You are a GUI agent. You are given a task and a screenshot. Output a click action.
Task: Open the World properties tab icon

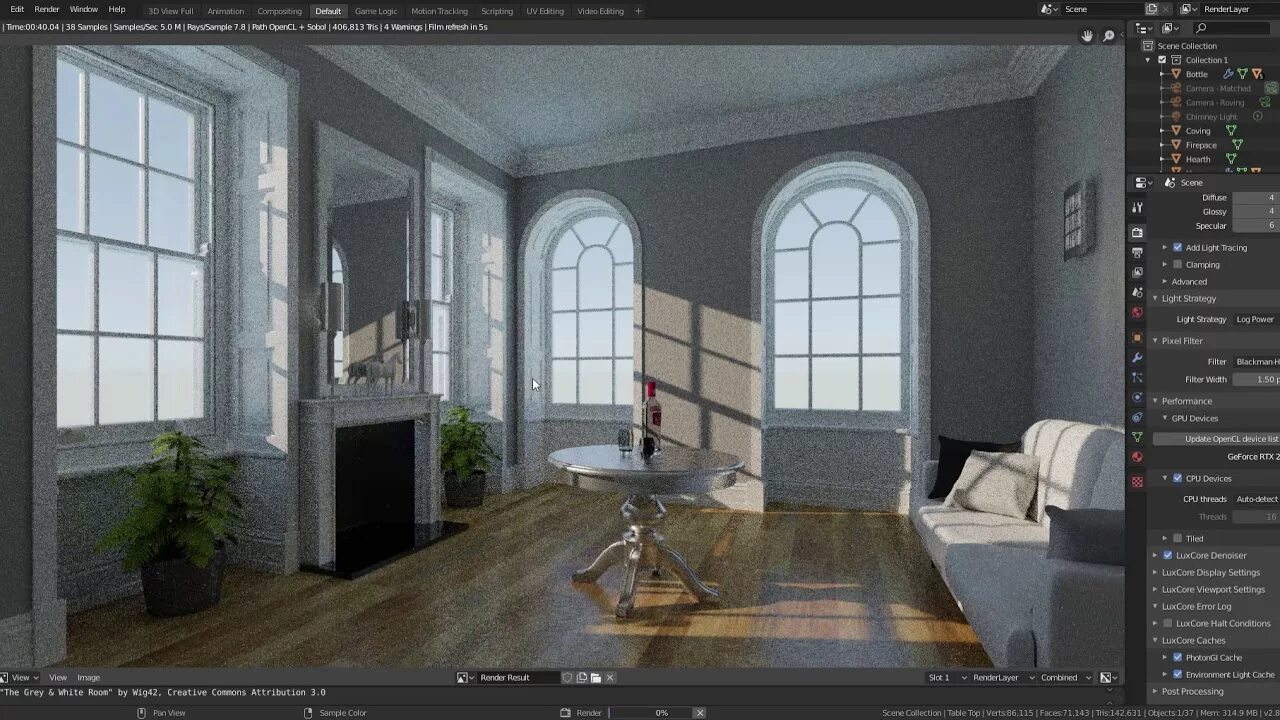tap(1137, 312)
